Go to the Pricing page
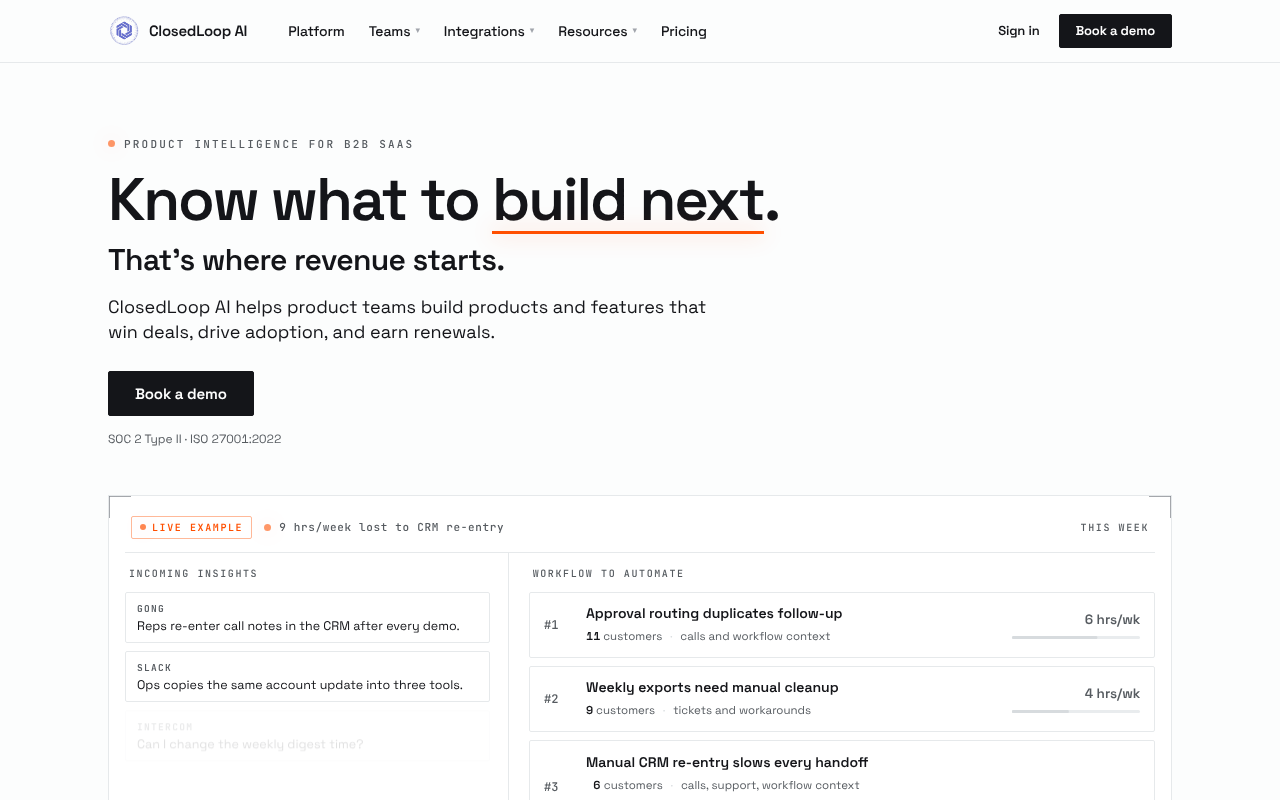This screenshot has width=1280, height=800. [x=684, y=31]
